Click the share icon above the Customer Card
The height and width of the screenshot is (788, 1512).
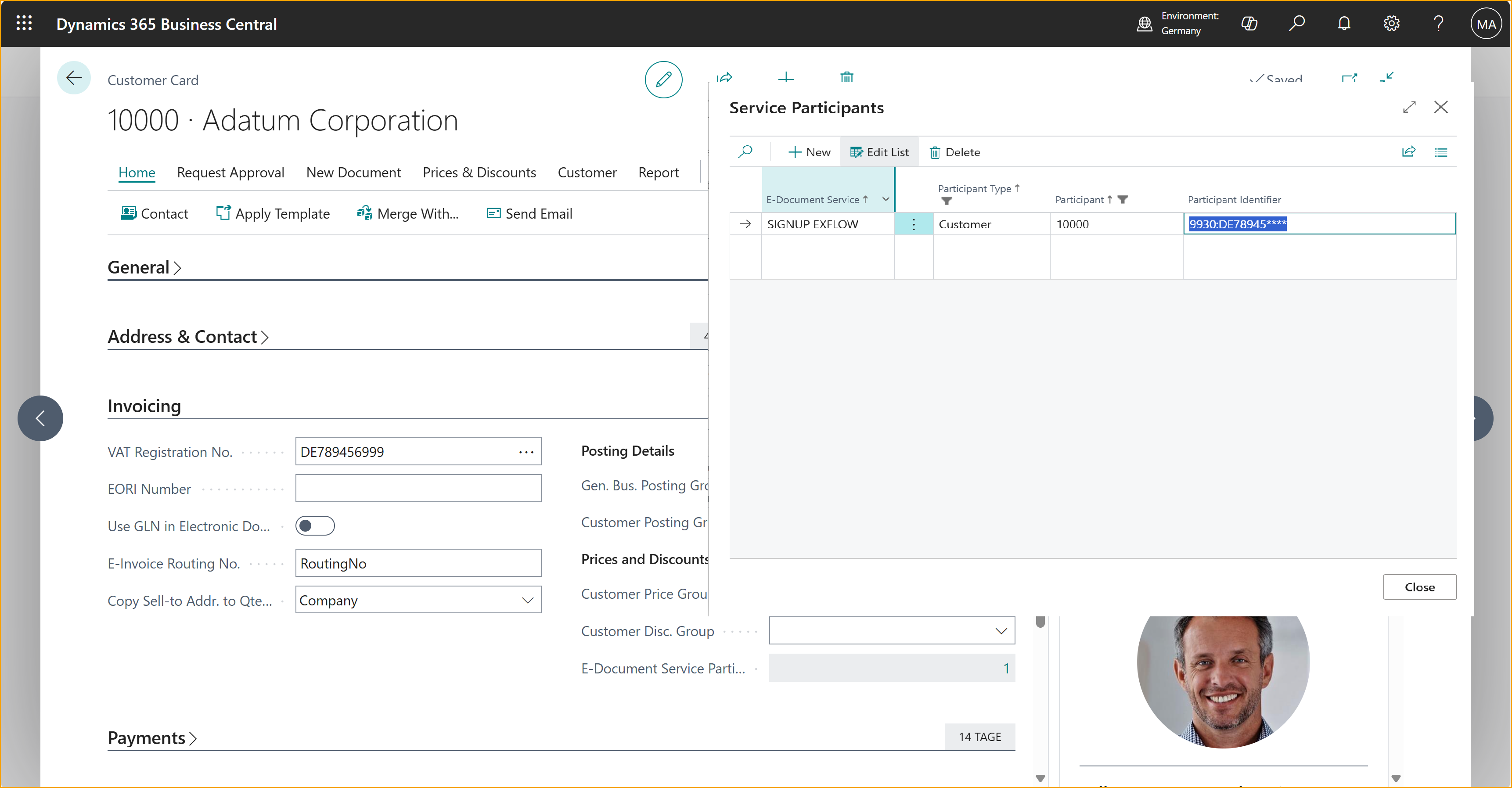pyautogui.click(x=725, y=78)
